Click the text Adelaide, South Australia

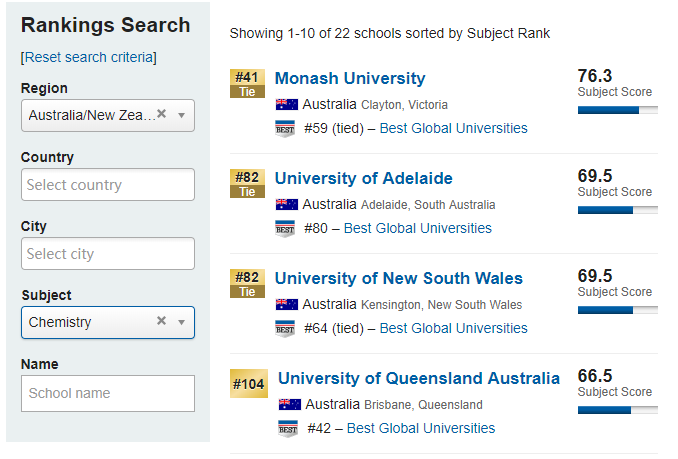tap(428, 205)
